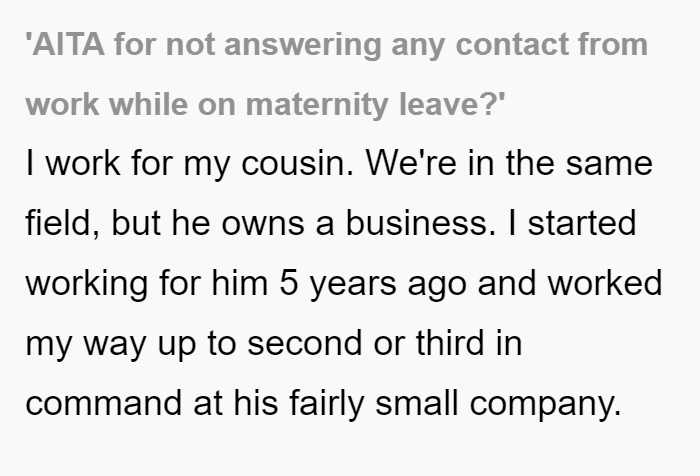Click the words 'fairly small' in the last line
This screenshot has height=476, width=700.
(374, 403)
